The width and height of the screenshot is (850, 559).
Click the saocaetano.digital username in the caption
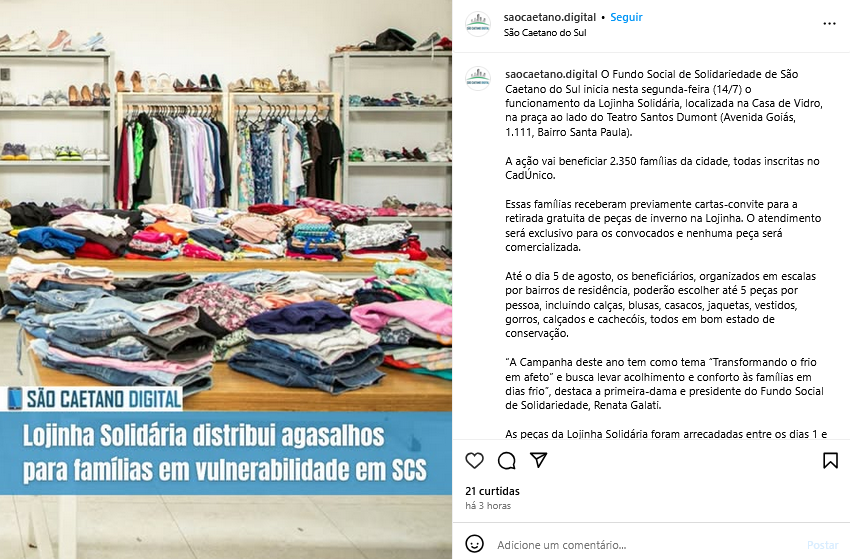point(551,74)
